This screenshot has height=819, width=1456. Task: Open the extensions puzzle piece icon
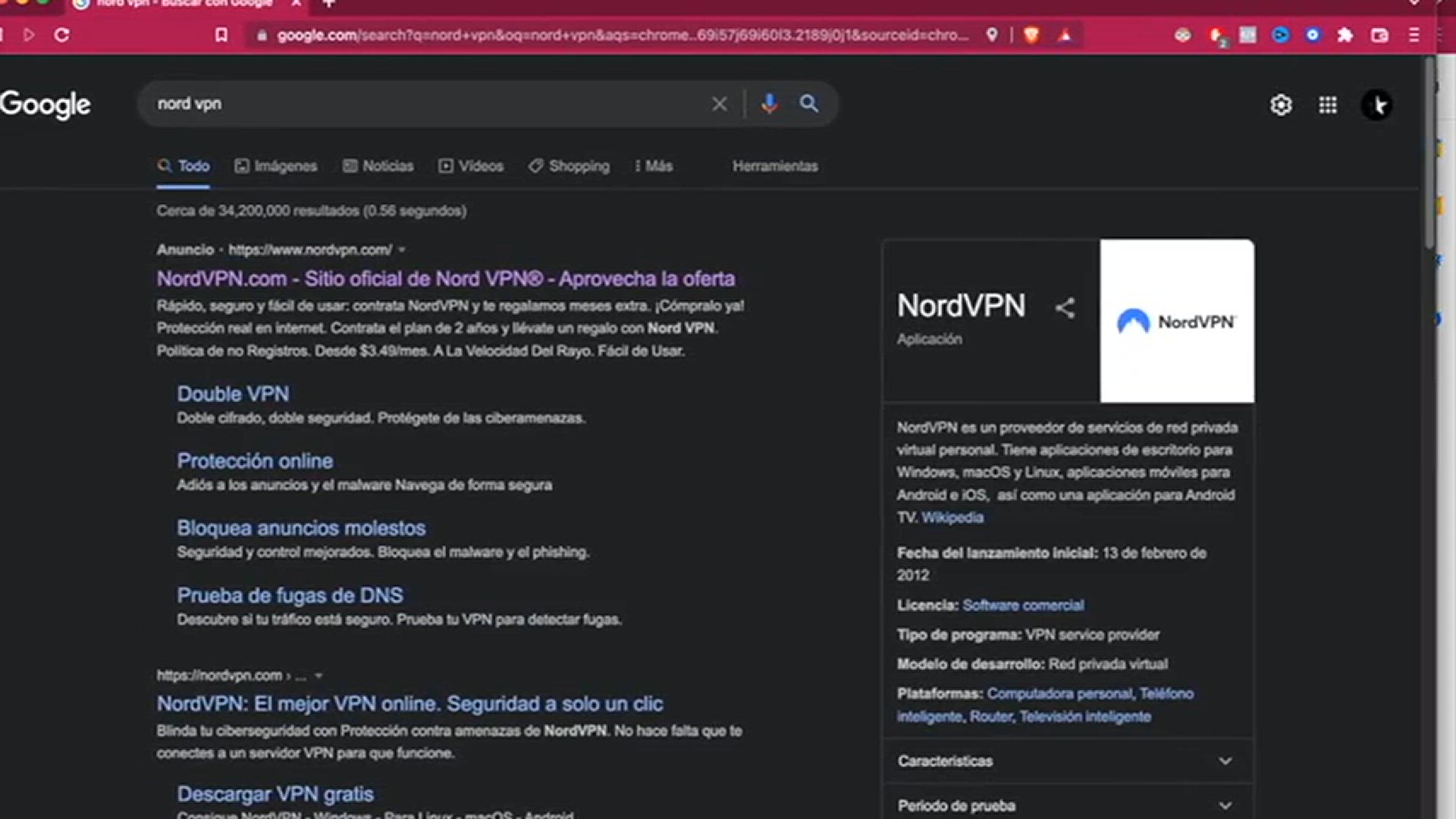tap(1345, 35)
